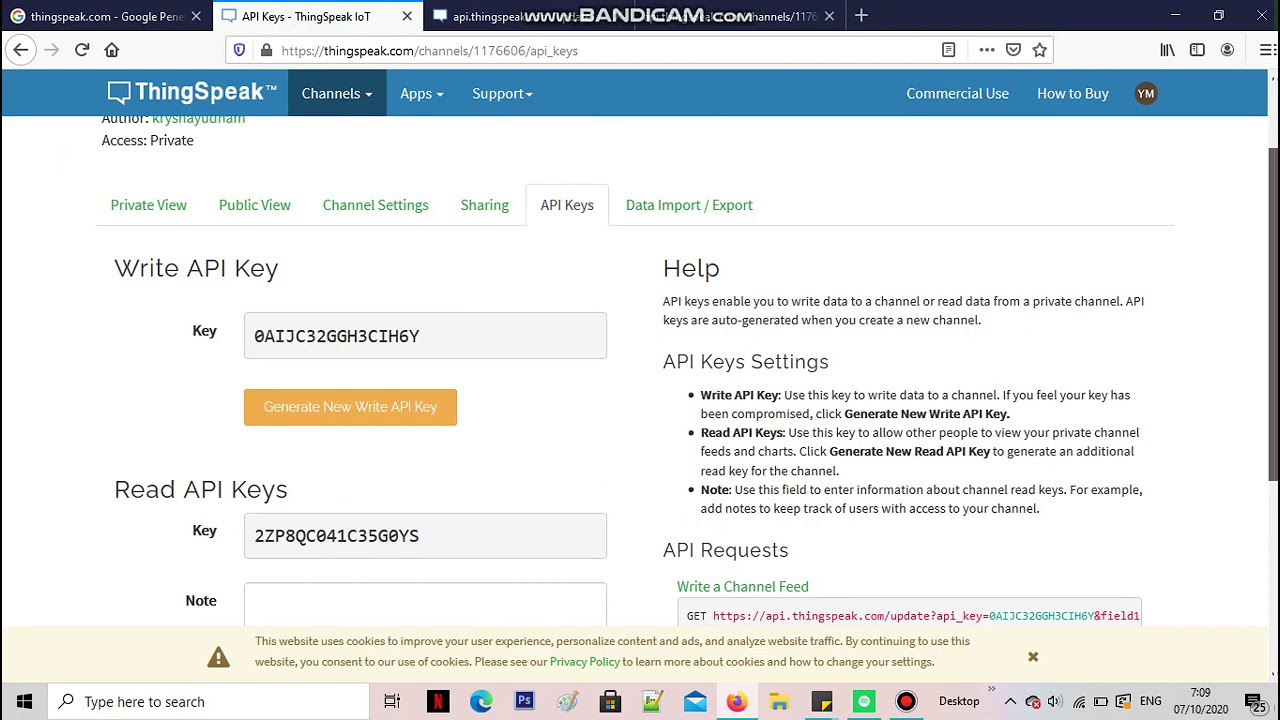Open Microsoft Store from the taskbar

(610, 702)
